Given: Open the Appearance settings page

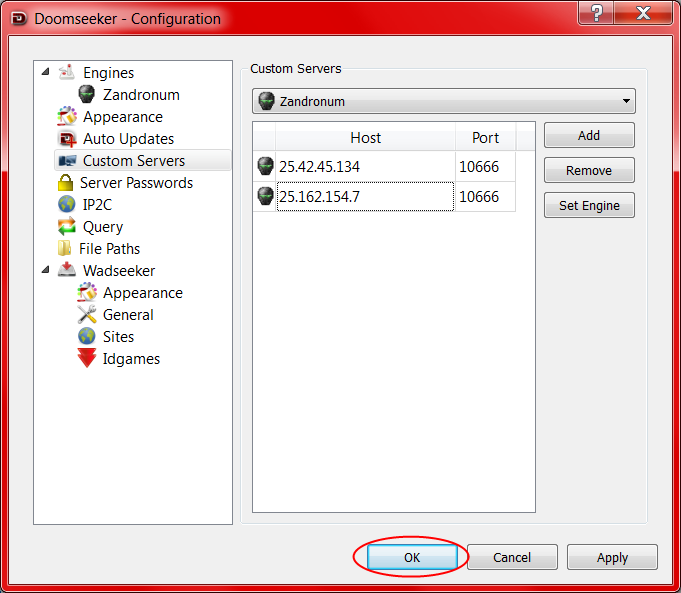Looking at the screenshot, I should coord(123,117).
